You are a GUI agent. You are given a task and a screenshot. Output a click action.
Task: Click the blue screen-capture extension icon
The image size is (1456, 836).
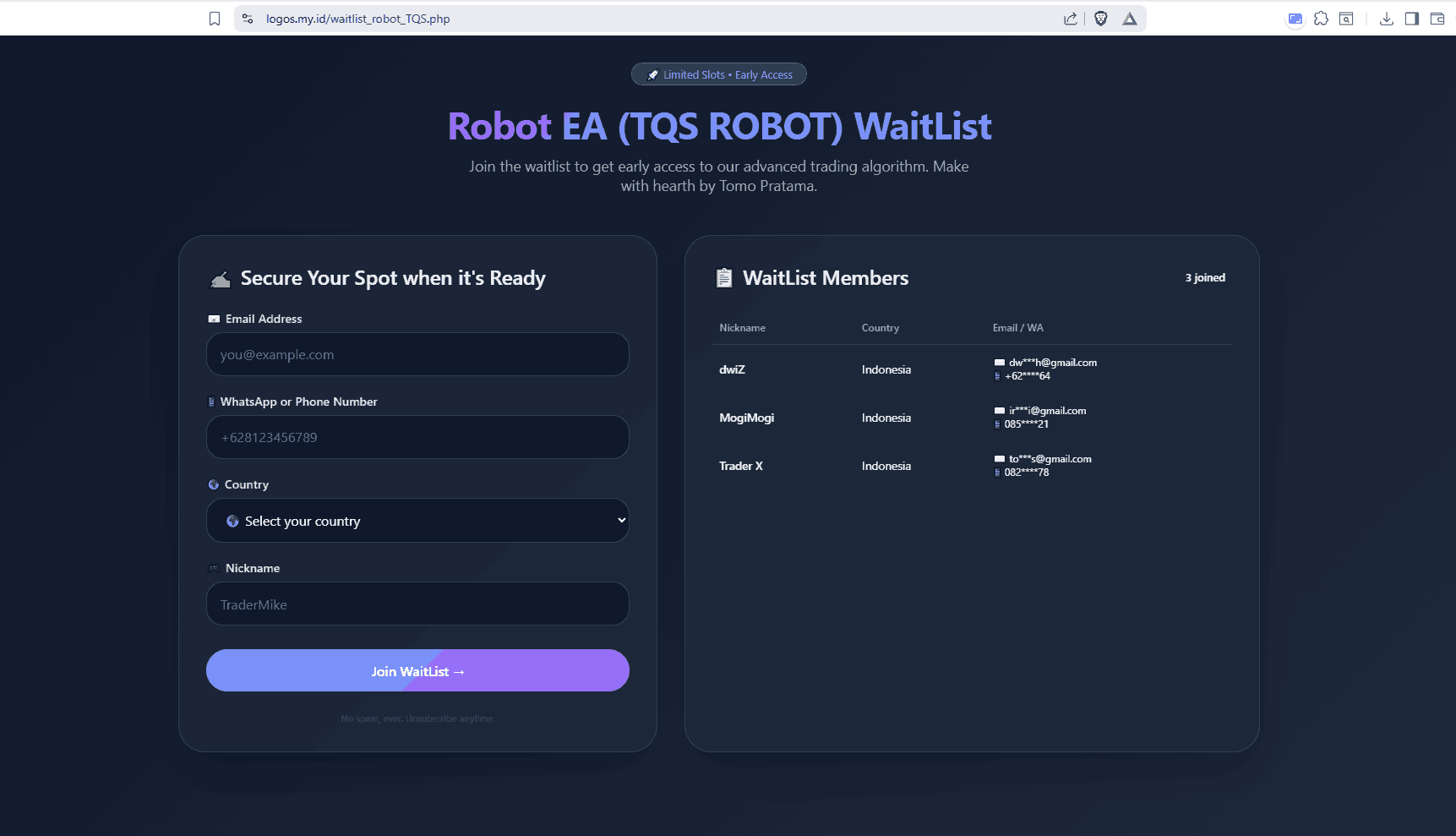point(1295,19)
